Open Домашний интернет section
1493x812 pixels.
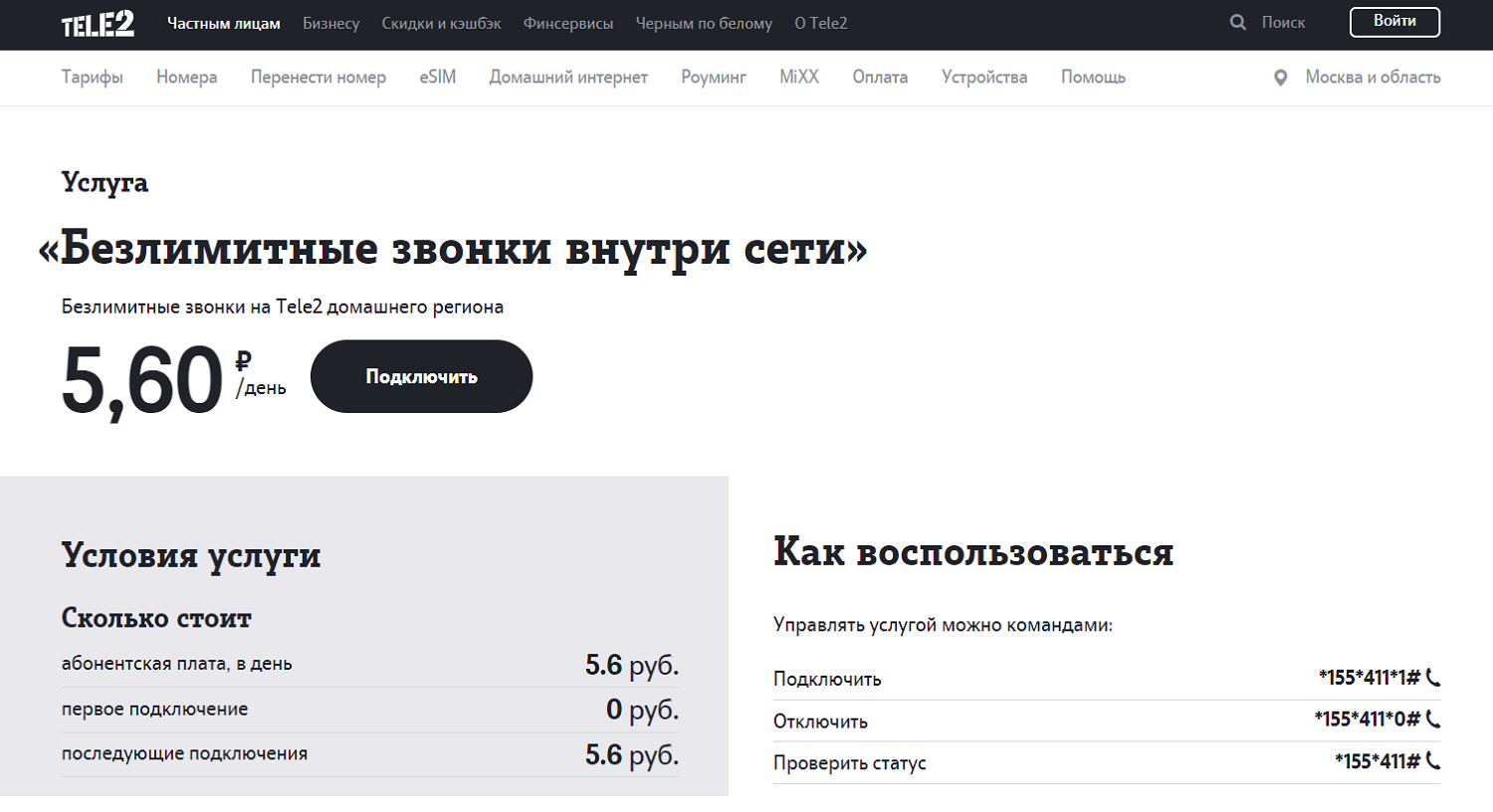click(x=568, y=78)
